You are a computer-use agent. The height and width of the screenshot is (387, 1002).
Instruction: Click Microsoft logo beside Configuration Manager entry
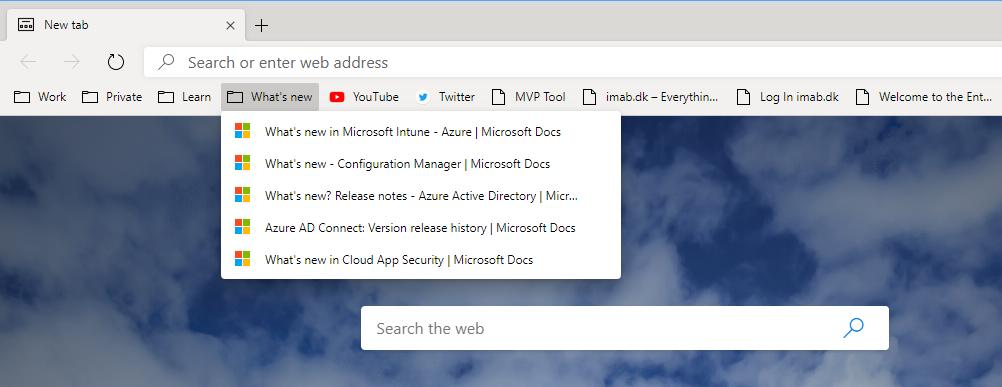click(242, 163)
